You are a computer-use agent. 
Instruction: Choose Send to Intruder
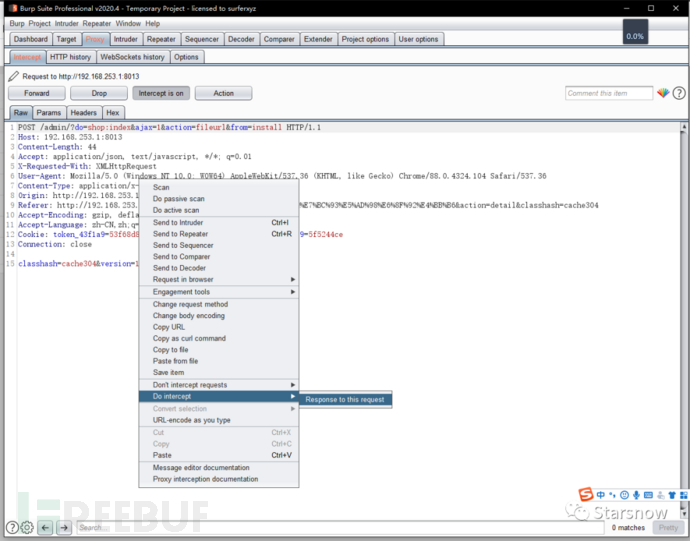click(219, 222)
